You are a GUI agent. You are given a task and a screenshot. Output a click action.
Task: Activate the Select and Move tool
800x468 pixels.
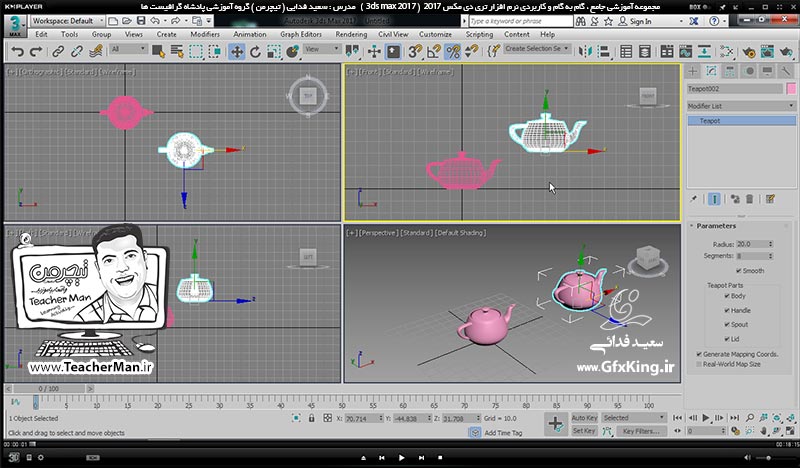[237, 52]
